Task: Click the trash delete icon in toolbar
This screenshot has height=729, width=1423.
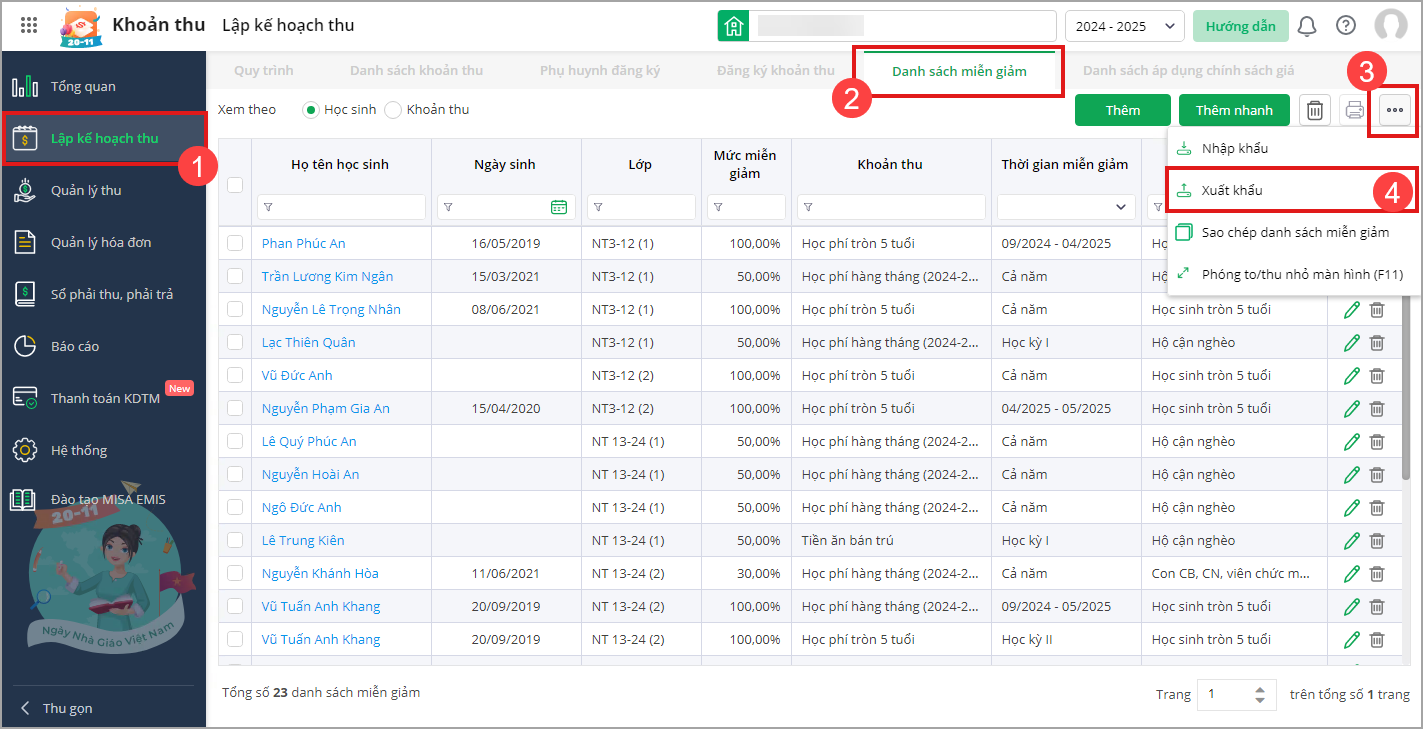Action: coord(1315,110)
